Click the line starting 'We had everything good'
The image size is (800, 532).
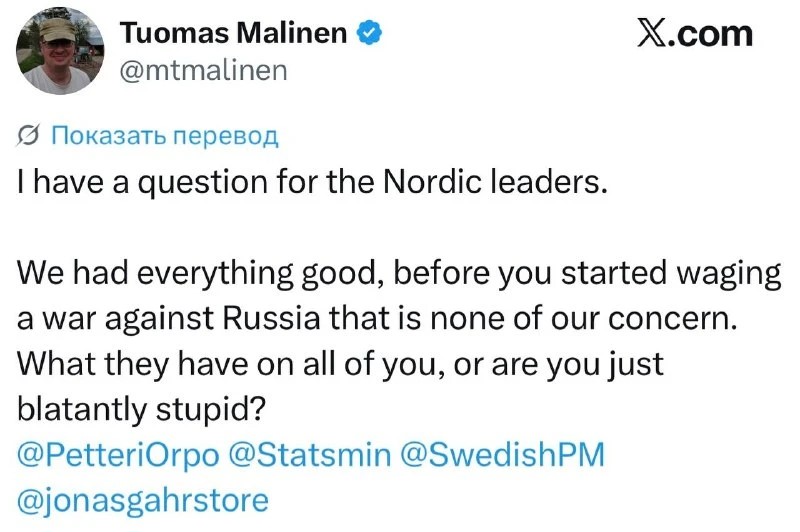click(x=399, y=274)
